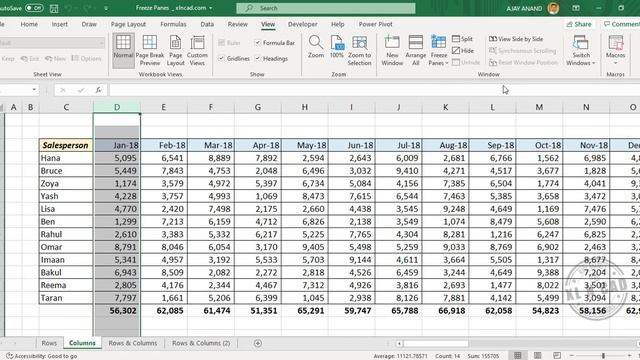The width and height of the screenshot is (640, 360).
Task: Click the Save icon in title bar
Action: coord(54,8)
